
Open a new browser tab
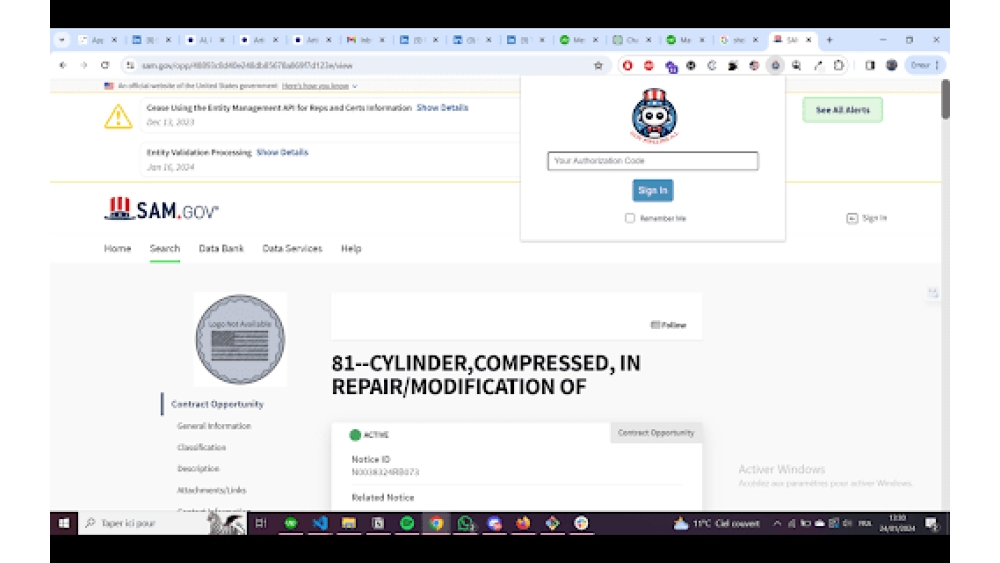tap(830, 40)
